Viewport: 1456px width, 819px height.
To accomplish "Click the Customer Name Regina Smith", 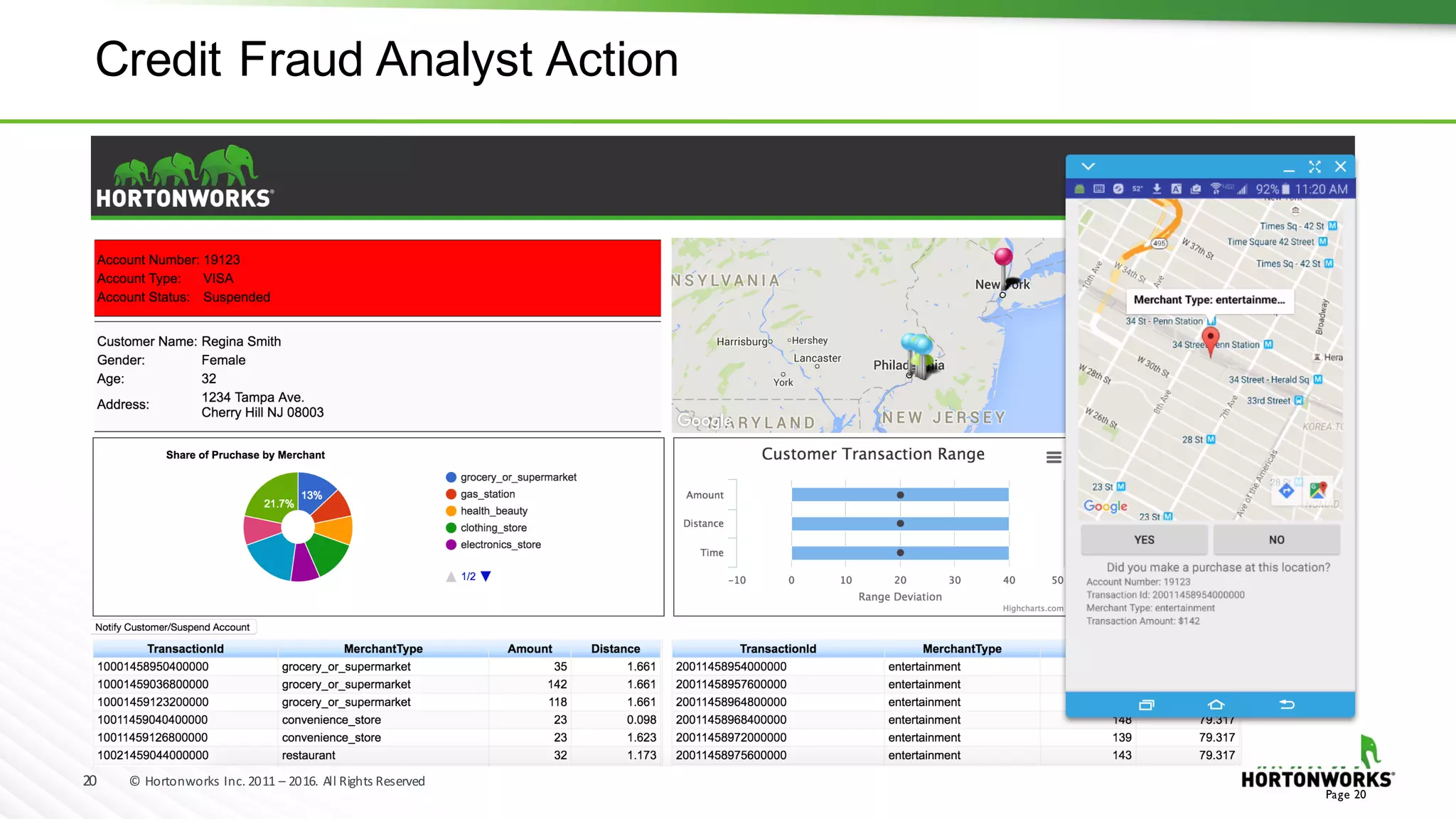I will pyautogui.click(x=189, y=341).
